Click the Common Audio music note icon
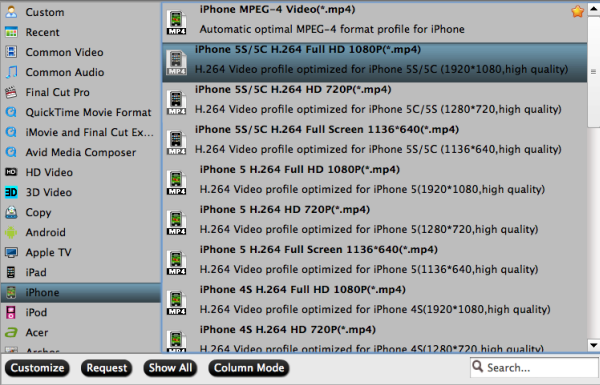 coord(11,72)
